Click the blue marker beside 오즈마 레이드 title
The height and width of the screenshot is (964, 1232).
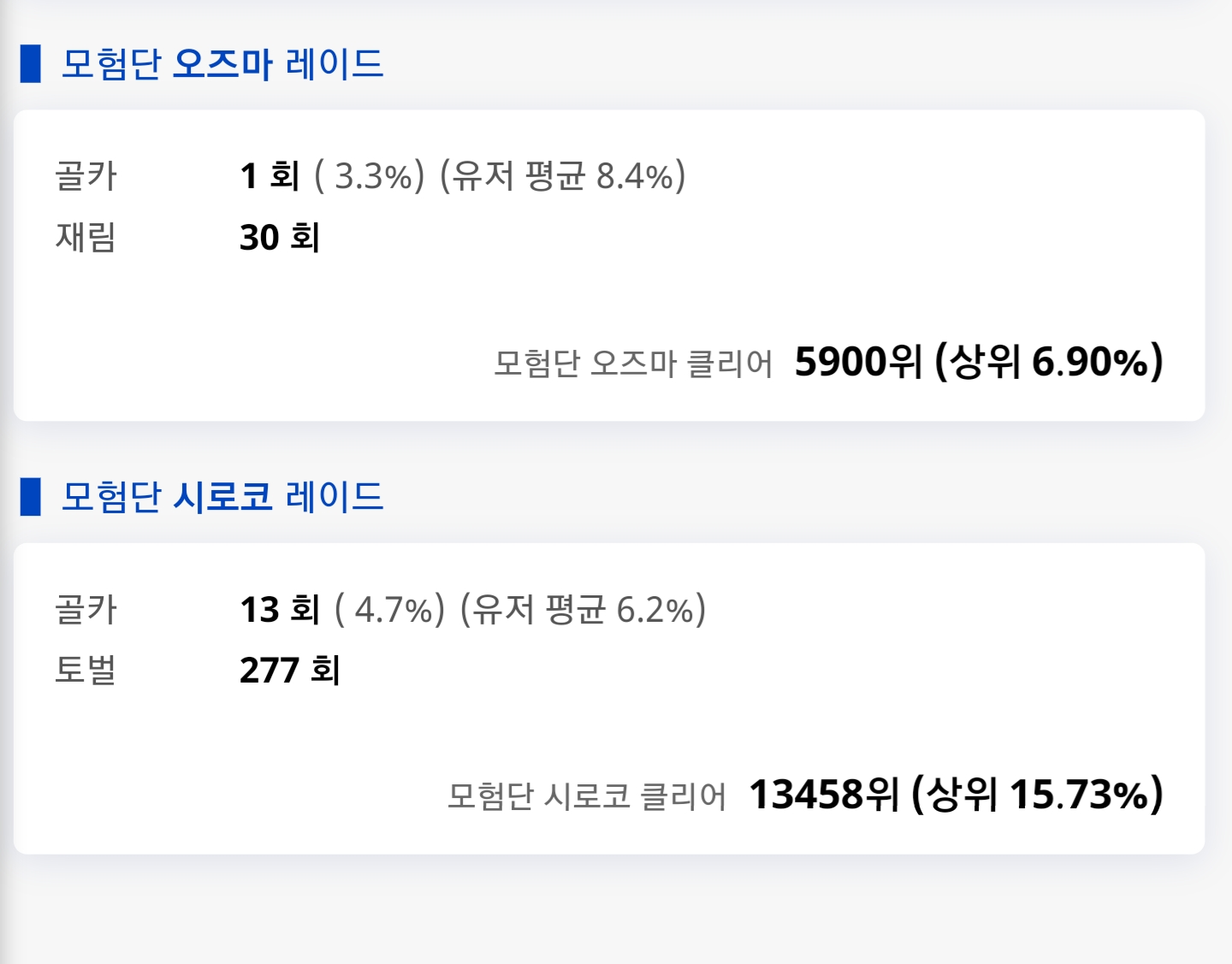[x=31, y=64]
